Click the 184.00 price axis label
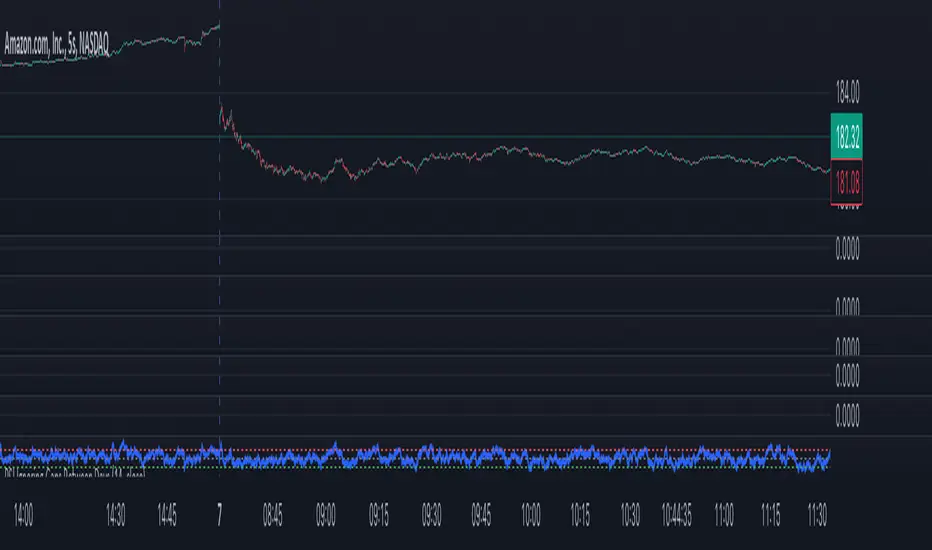 [846, 94]
